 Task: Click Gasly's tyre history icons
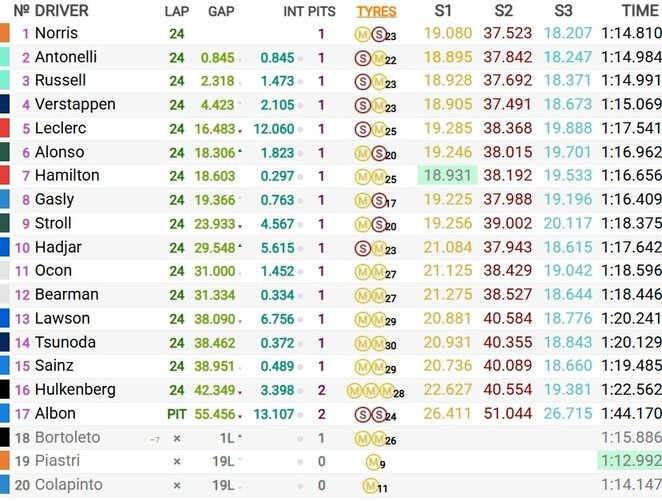pyautogui.click(x=370, y=200)
